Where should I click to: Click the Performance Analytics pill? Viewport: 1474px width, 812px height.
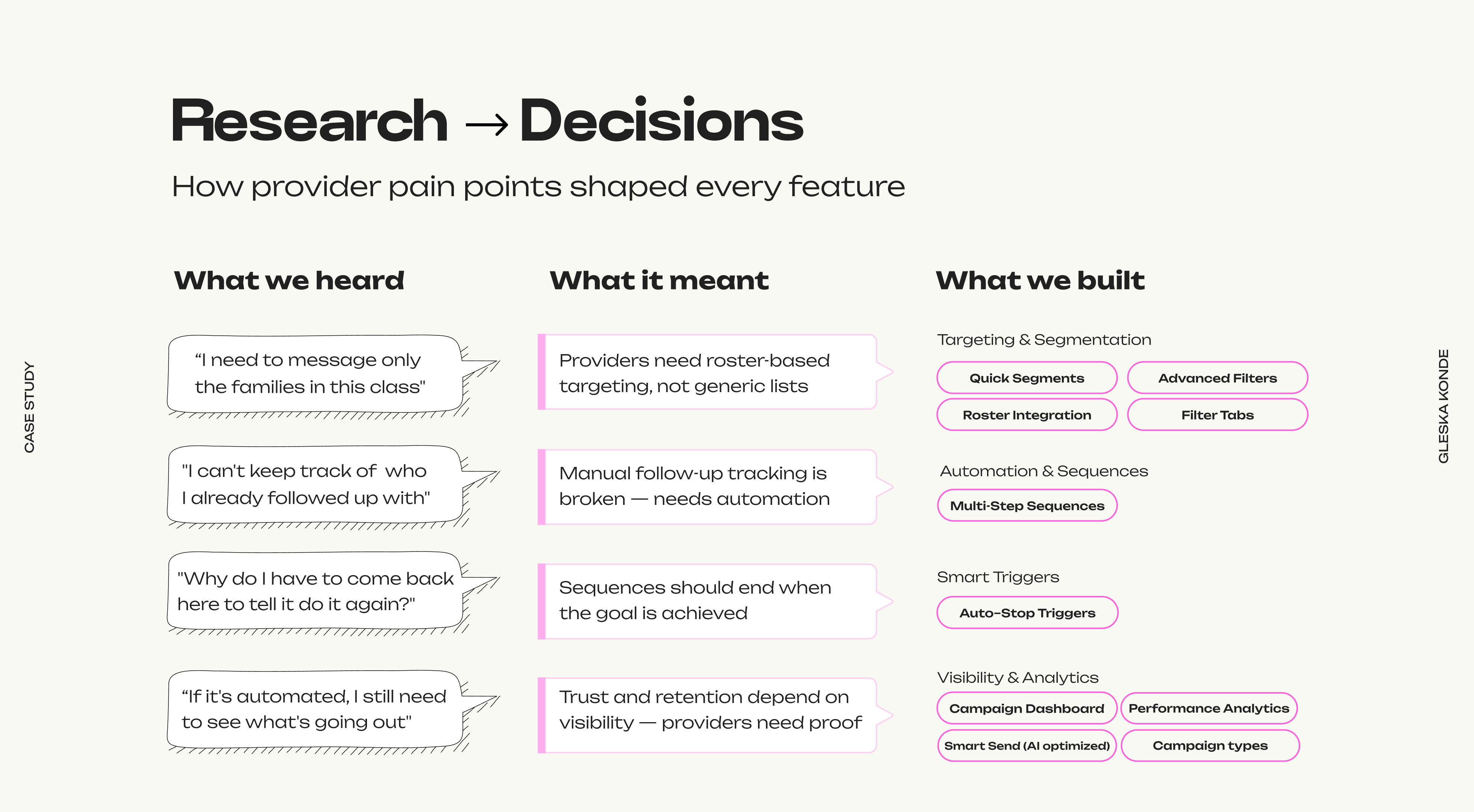[x=1209, y=708]
